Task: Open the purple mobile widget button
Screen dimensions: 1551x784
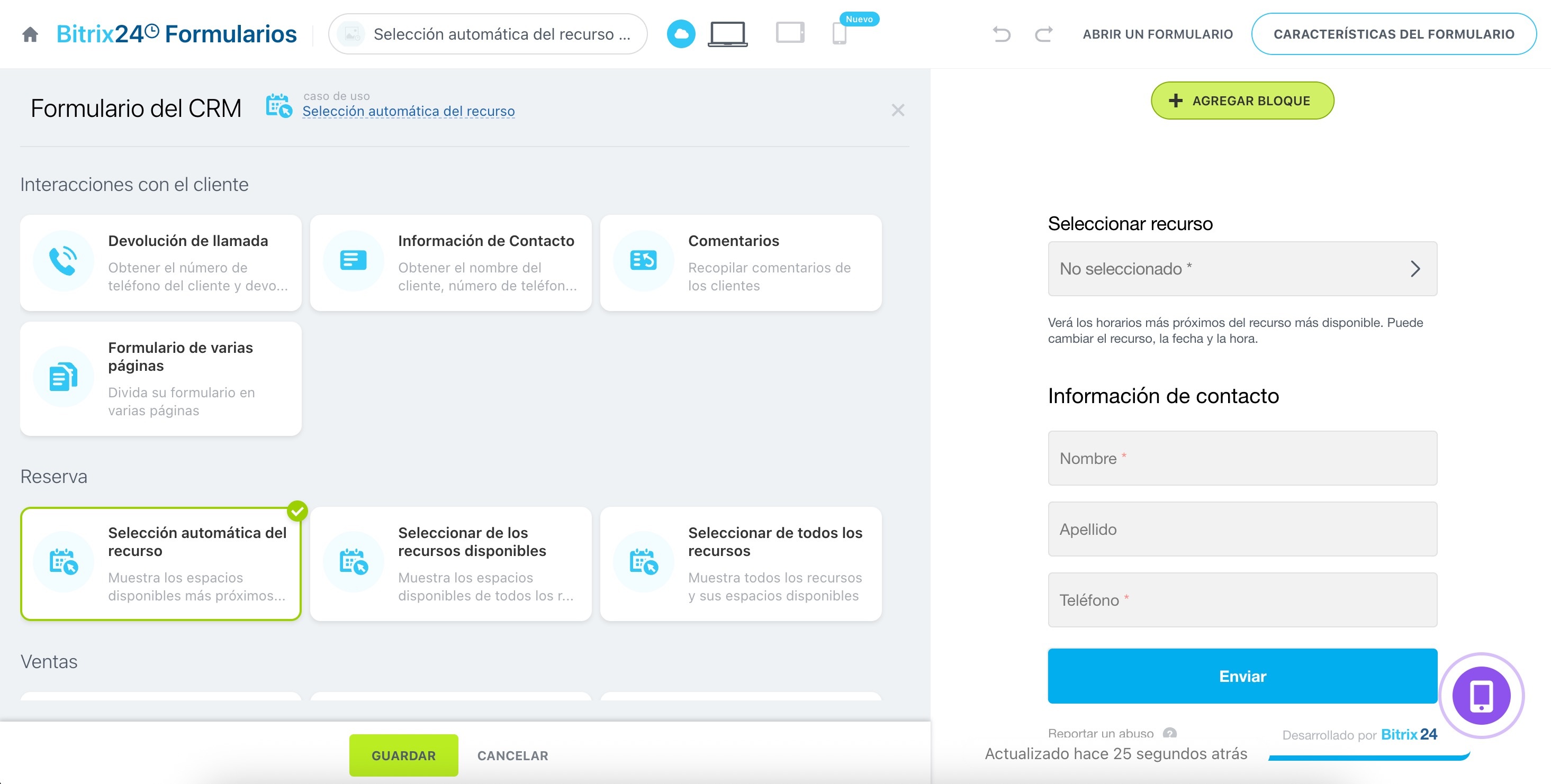Action: coord(1481,696)
